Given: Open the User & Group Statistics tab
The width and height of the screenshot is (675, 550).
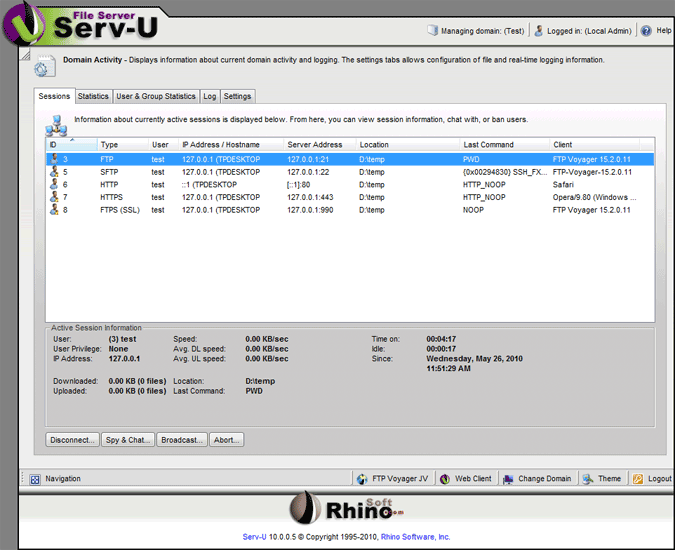Looking at the screenshot, I should (155, 97).
